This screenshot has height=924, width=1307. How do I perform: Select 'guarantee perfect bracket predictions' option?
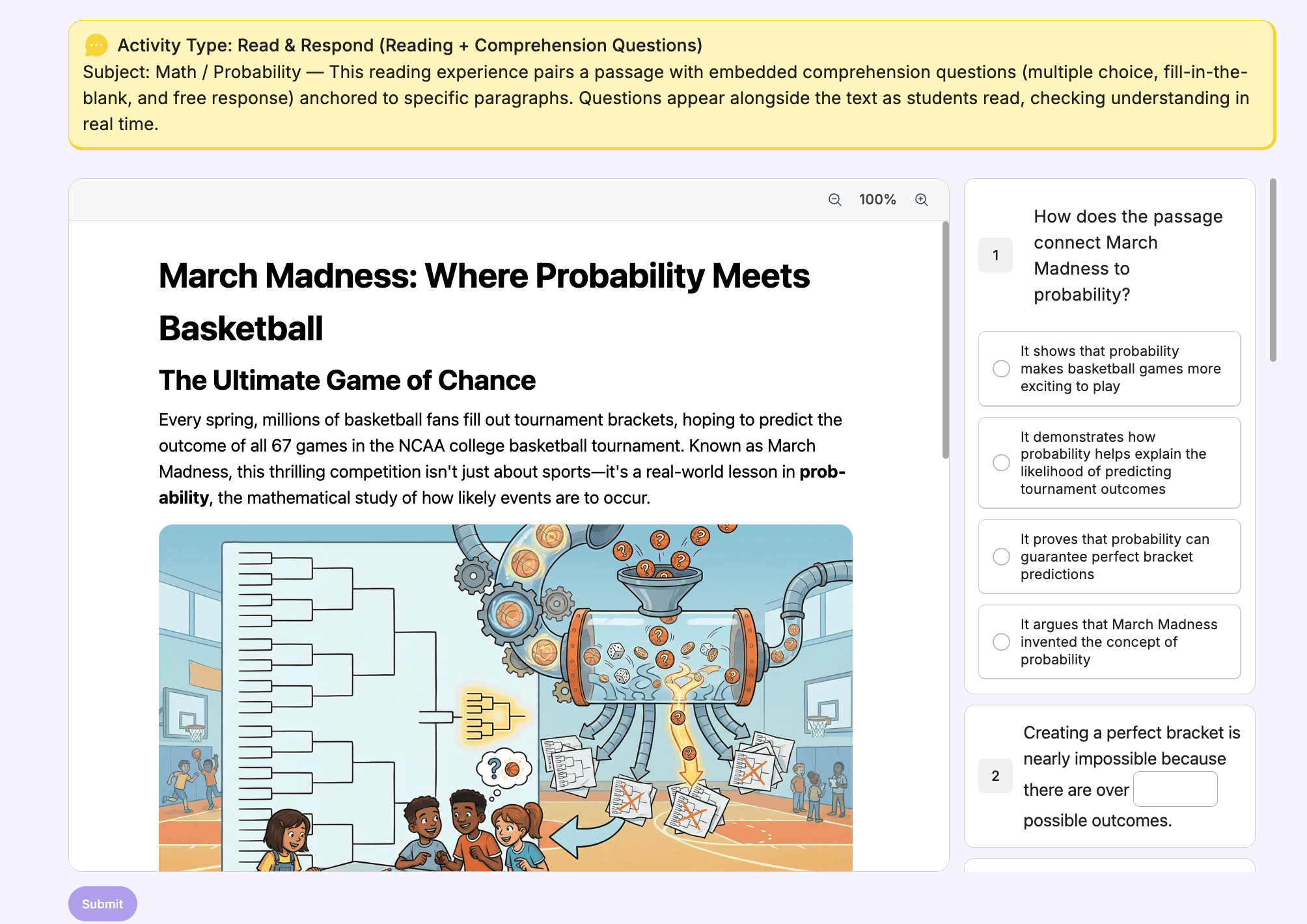pyautogui.click(x=1001, y=557)
